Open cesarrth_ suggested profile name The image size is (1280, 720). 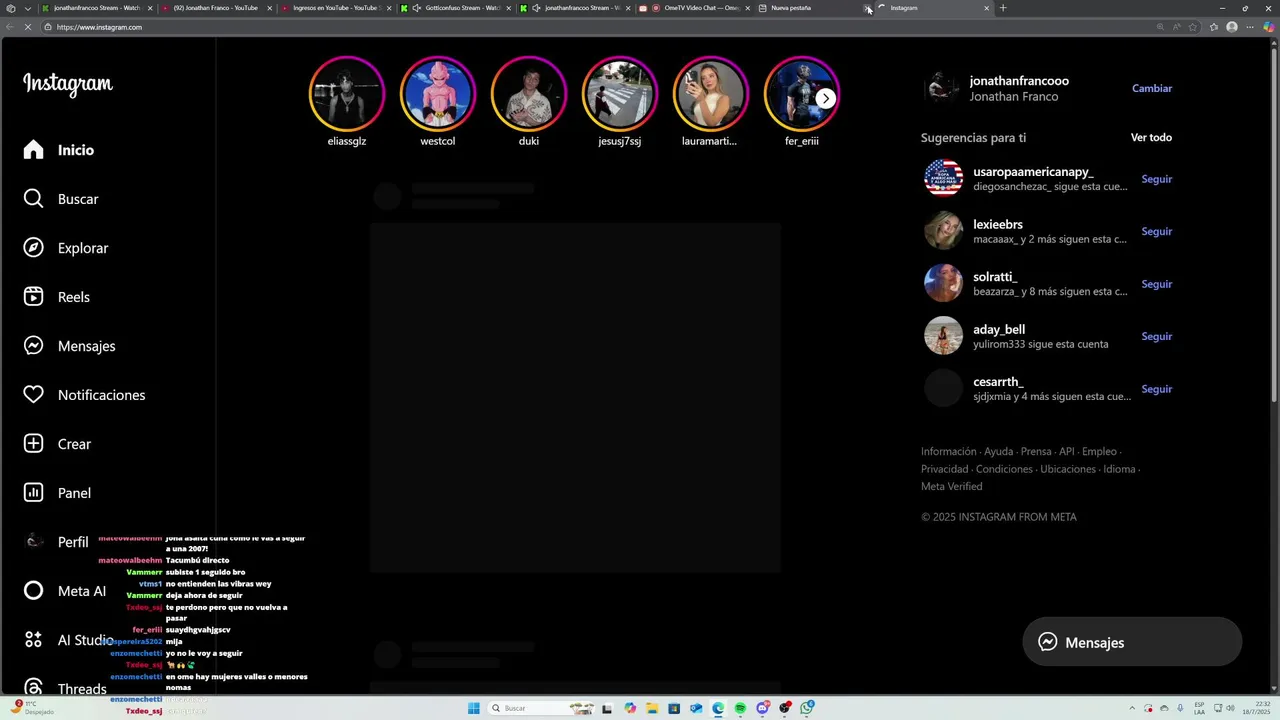pyautogui.click(x=998, y=382)
